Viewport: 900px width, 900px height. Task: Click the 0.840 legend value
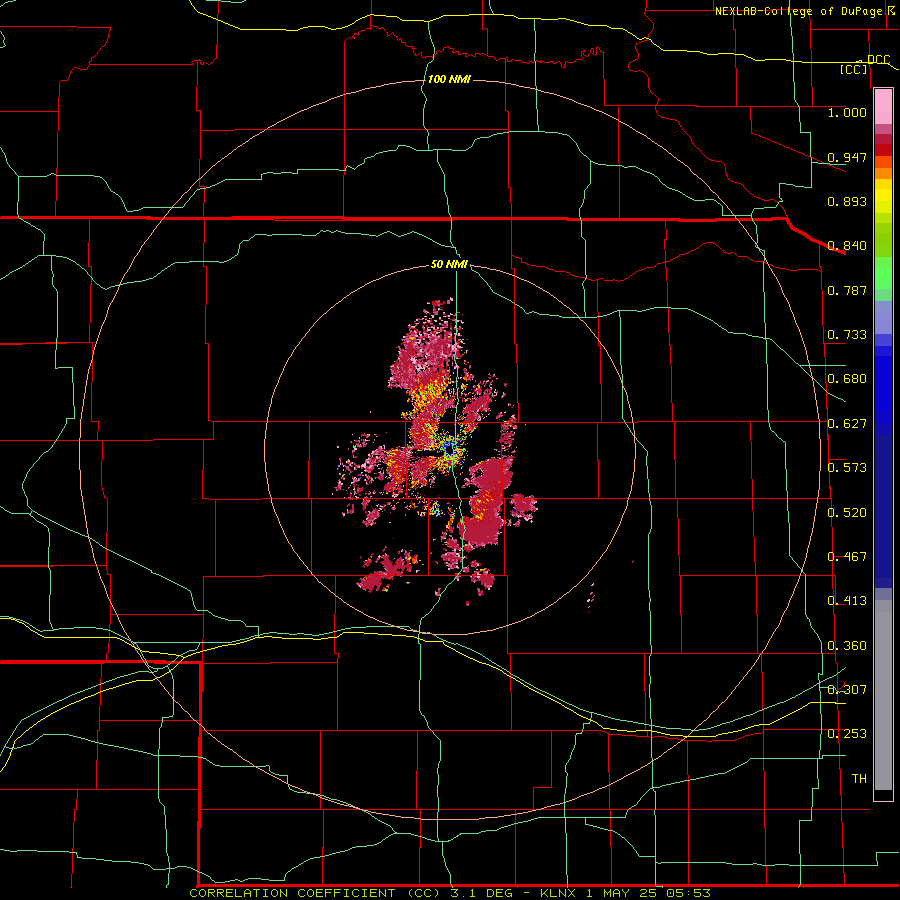[847, 246]
